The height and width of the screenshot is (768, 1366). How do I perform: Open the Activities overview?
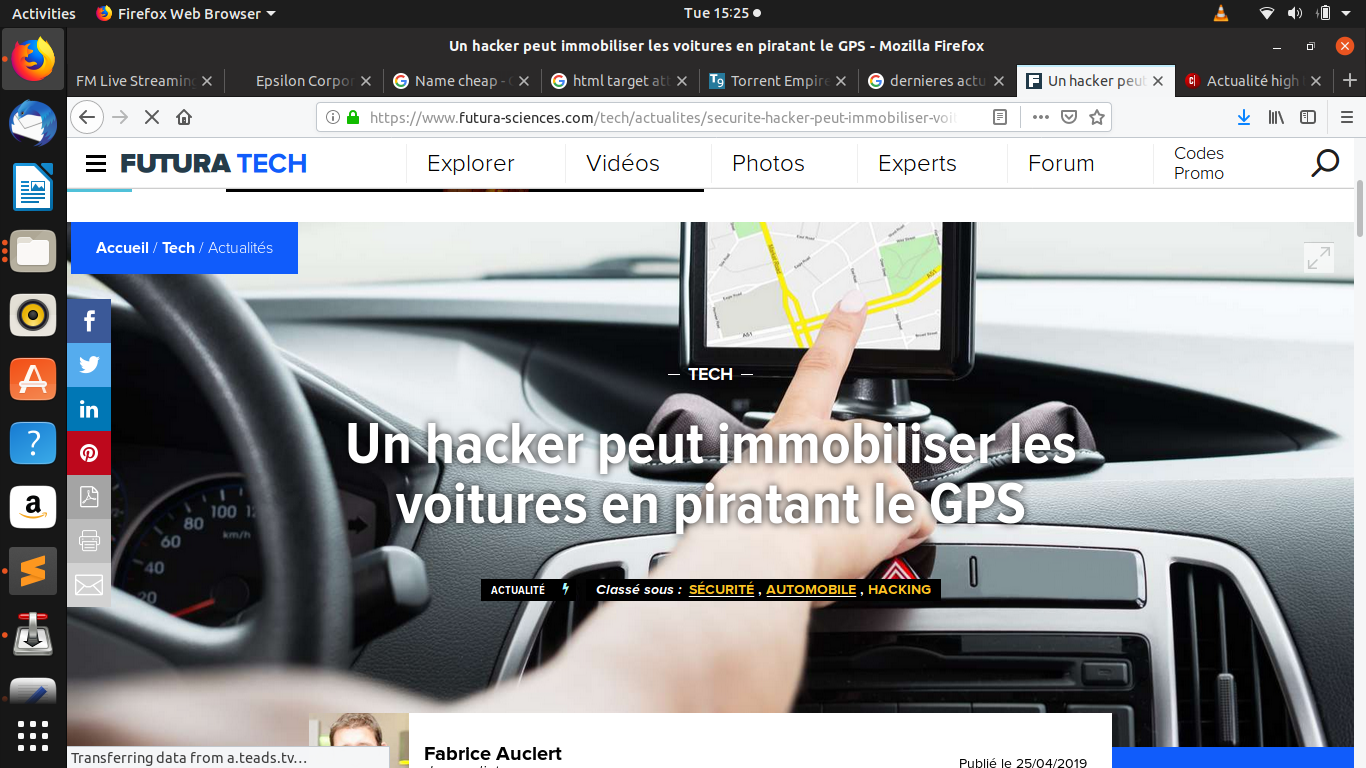click(44, 13)
